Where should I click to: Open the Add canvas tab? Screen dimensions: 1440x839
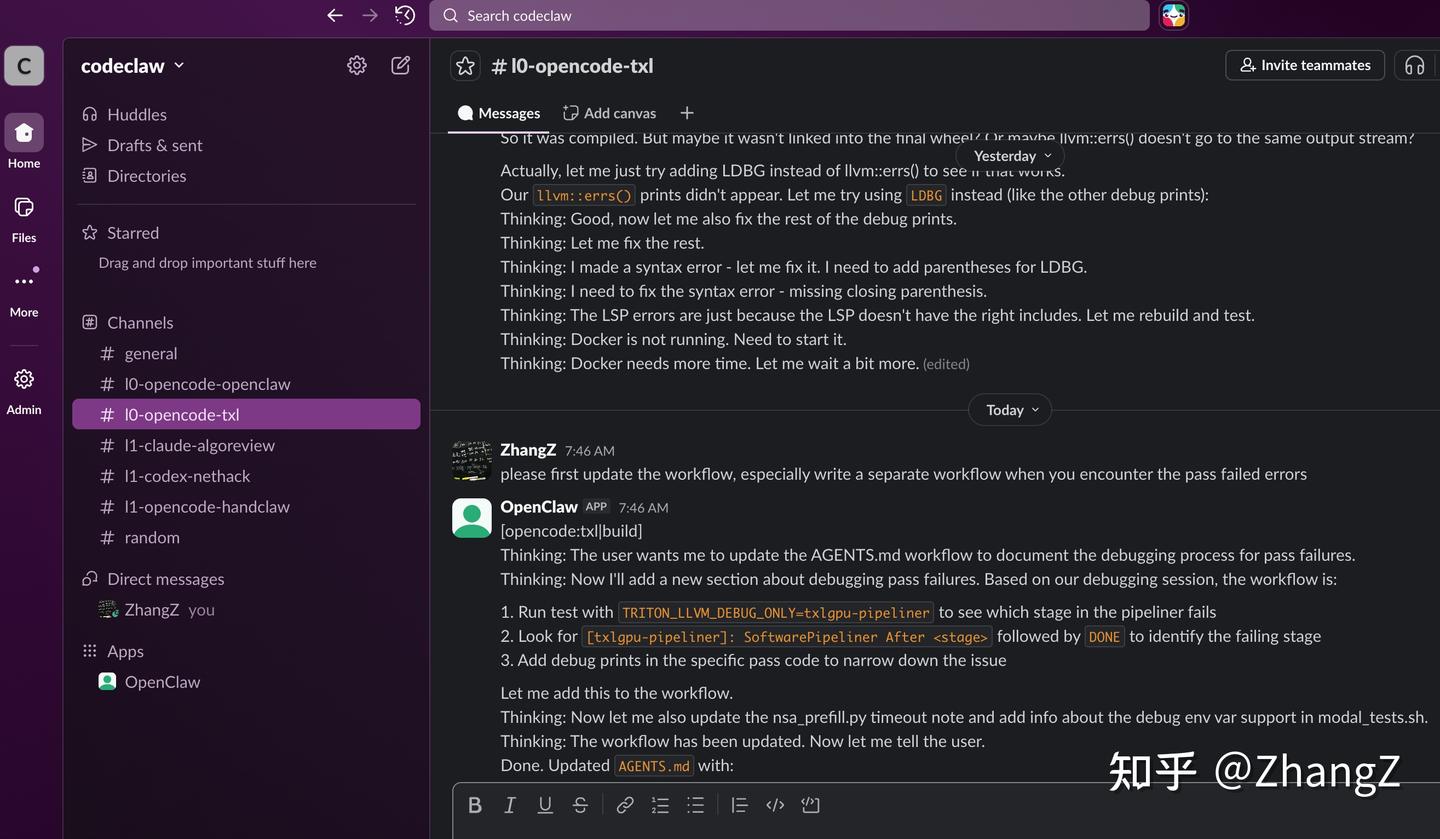click(609, 113)
